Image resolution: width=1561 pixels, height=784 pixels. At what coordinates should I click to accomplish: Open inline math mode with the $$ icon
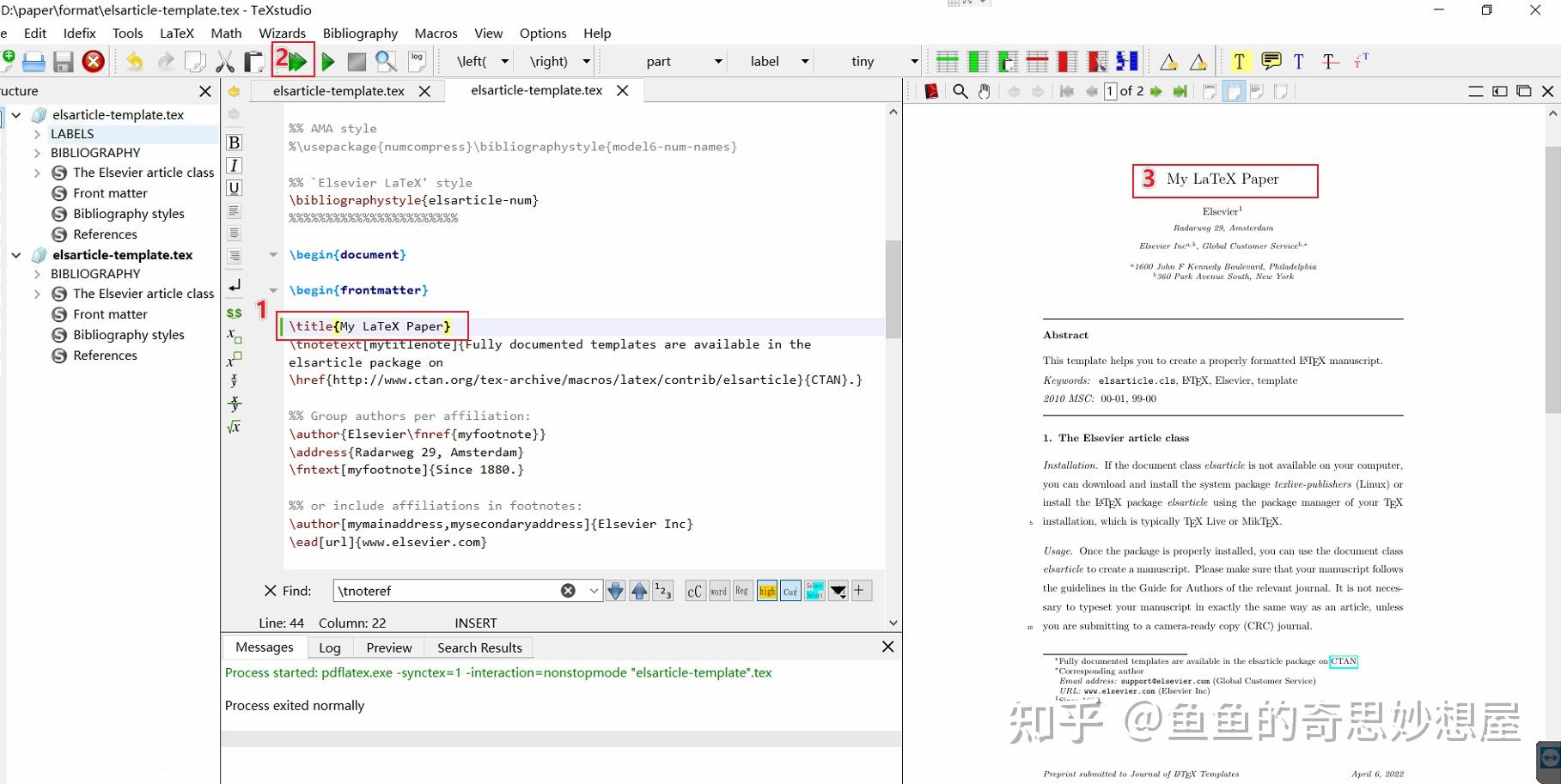[x=234, y=313]
